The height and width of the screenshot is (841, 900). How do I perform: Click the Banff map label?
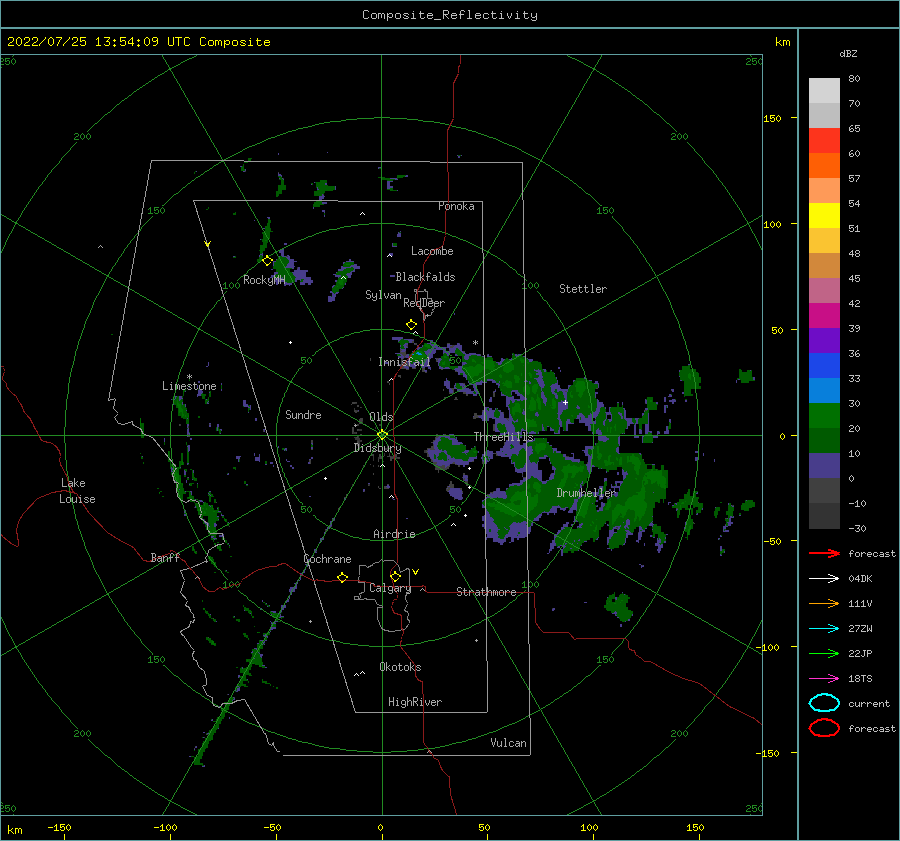tap(165, 558)
